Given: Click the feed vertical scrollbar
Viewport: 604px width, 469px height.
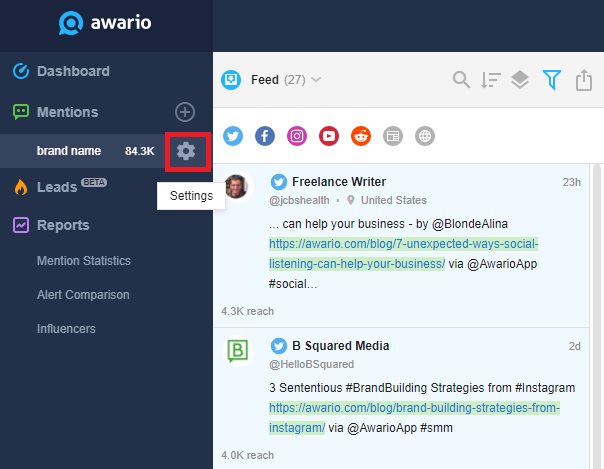Looking at the screenshot, I should point(597,317).
